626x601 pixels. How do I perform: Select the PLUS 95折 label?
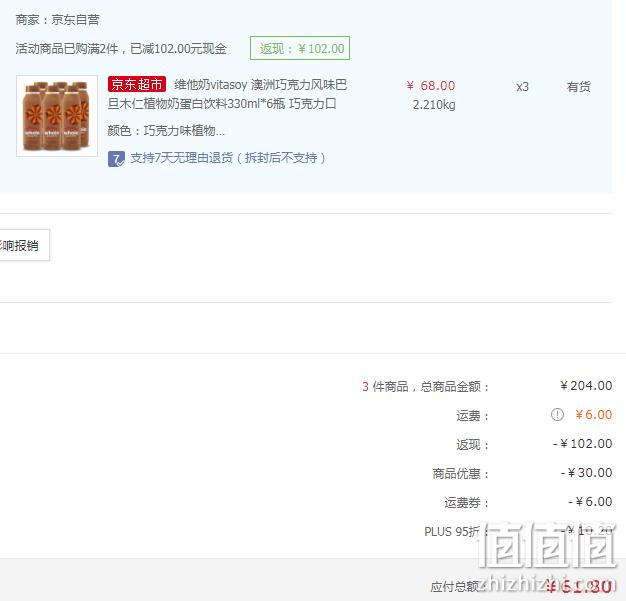coord(456,532)
